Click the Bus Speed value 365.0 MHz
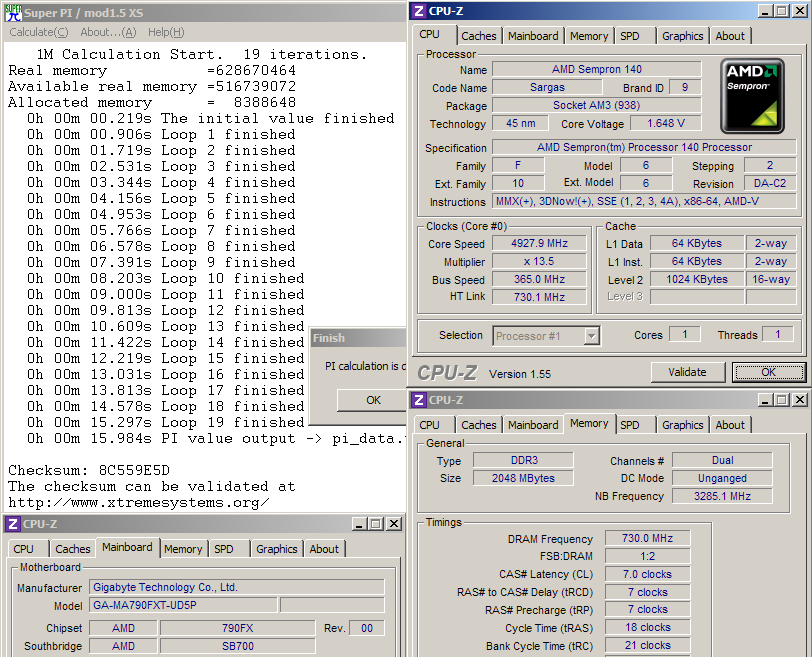This screenshot has width=812, height=657. [x=539, y=280]
